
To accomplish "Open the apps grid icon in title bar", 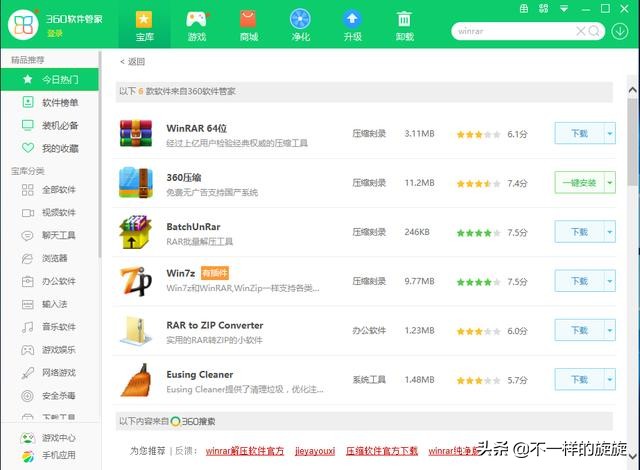I will pos(544,9).
